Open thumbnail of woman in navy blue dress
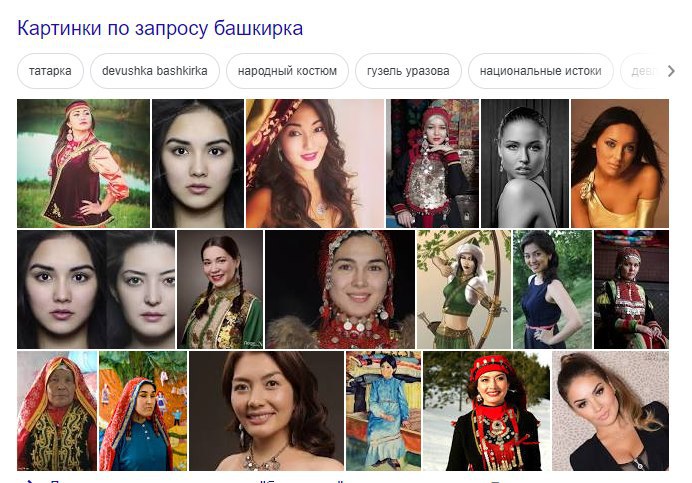 click(552, 290)
